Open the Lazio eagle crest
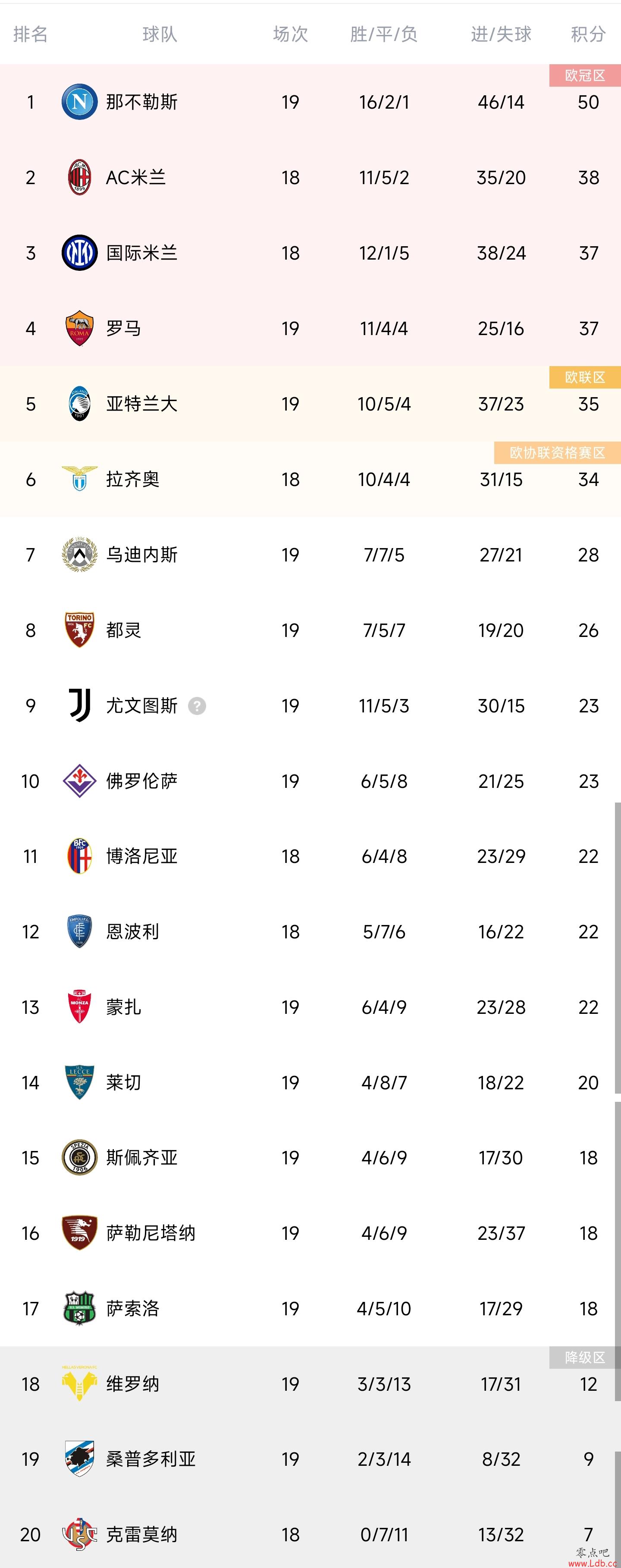The height and width of the screenshot is (1568, 621). coord(79,479)
